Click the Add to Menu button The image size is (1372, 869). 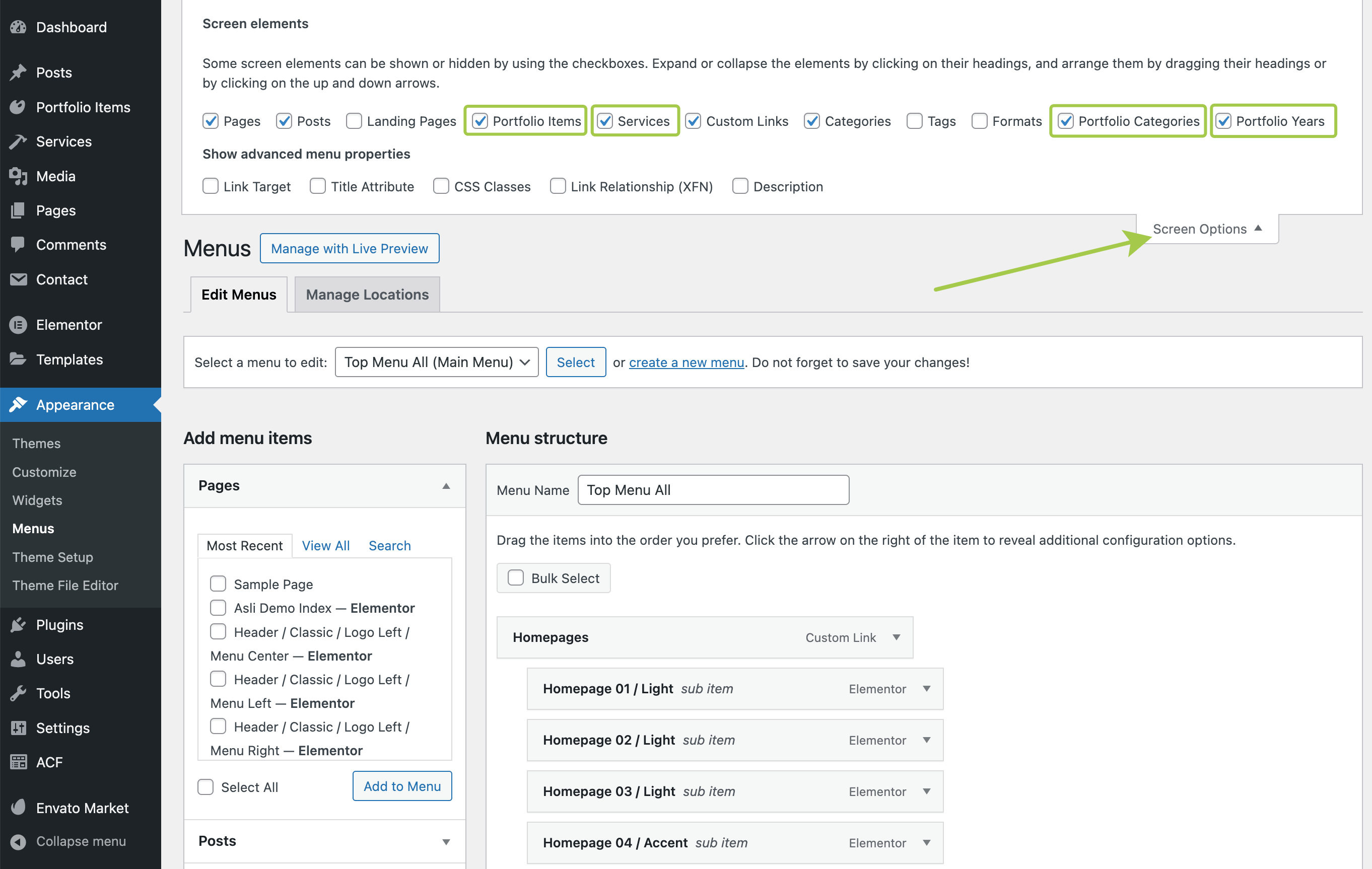click(x=402, y=786)
